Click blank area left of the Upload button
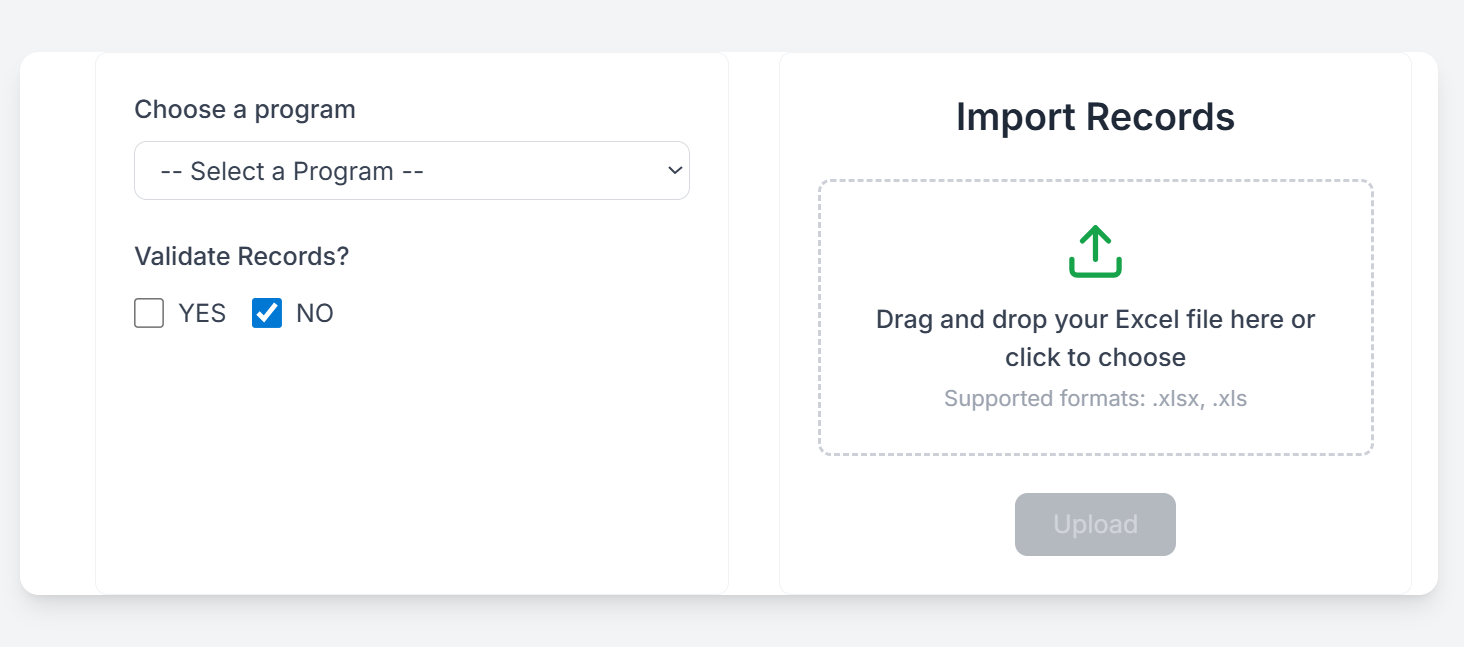The height and width of the screenshot is (647, 1464). click(x=900, y=525)
